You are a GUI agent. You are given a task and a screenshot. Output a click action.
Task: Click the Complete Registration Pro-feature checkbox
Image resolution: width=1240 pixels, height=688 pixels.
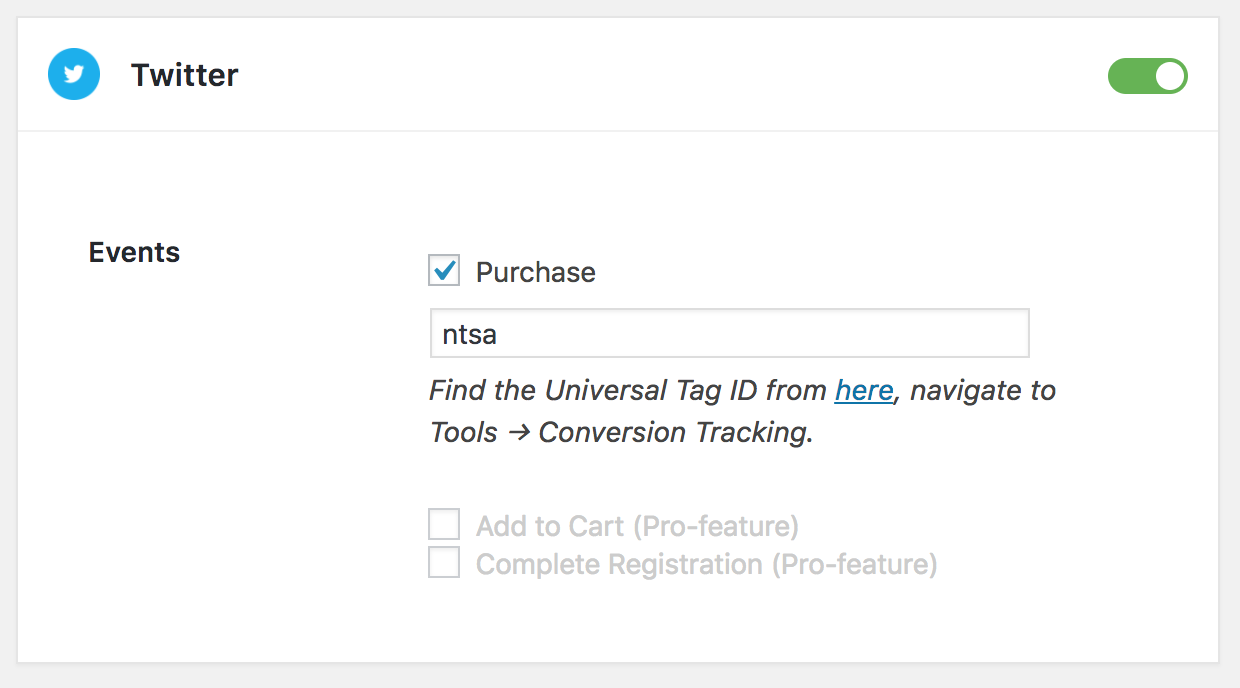point(443,562)
